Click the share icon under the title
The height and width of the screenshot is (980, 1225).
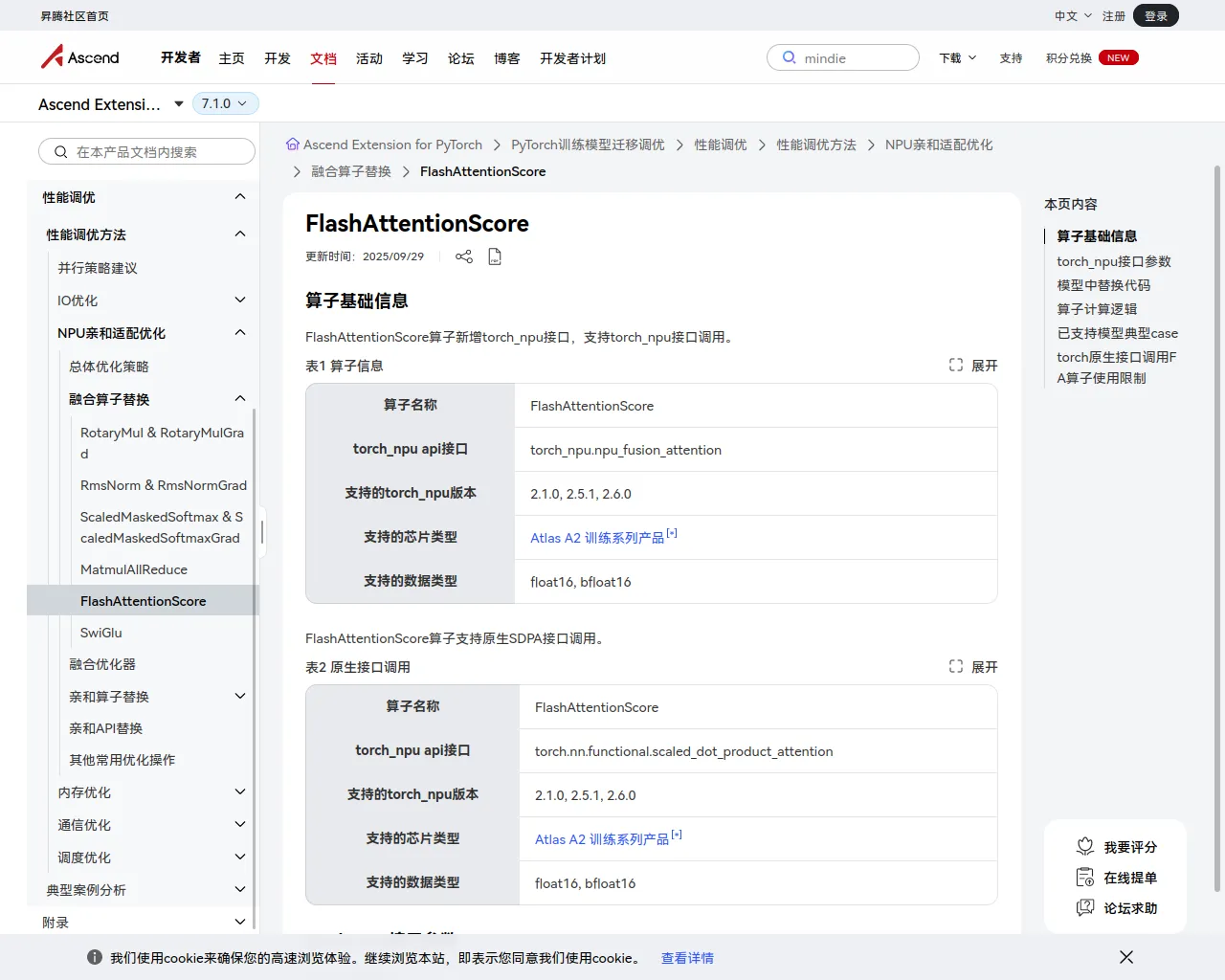[464, 256]
